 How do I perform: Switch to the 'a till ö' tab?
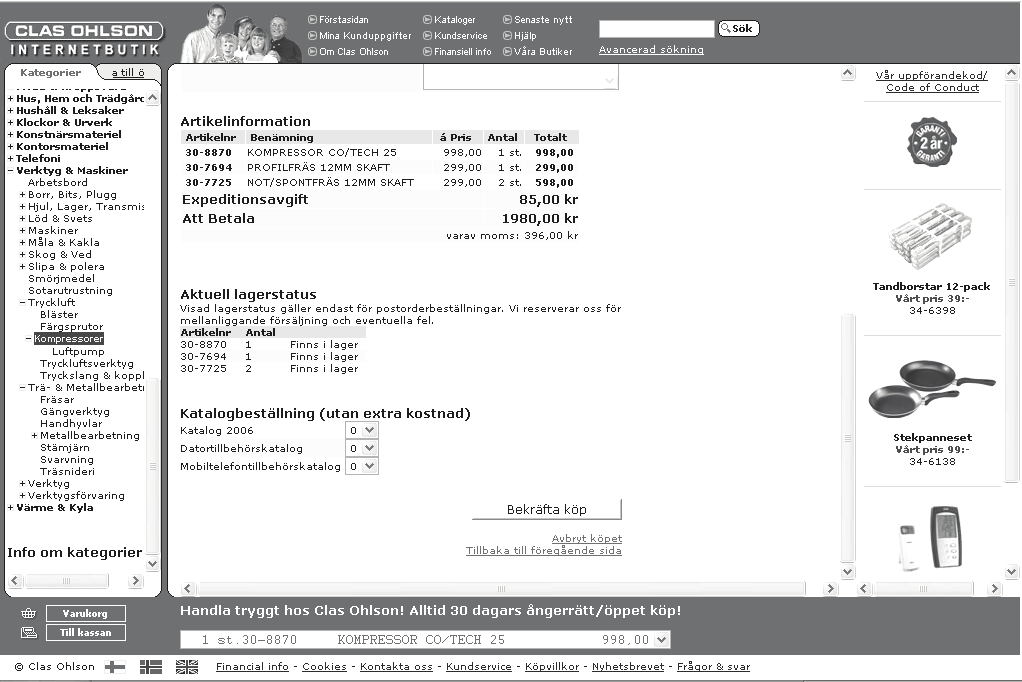point(128,72)
